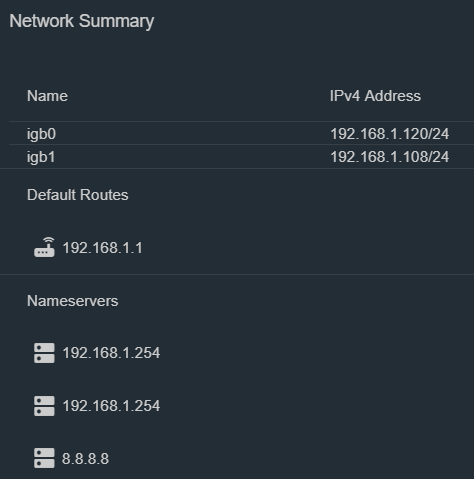Click the server icon beside 8.8.8.8
474x479 pixels.
[44, 458]
